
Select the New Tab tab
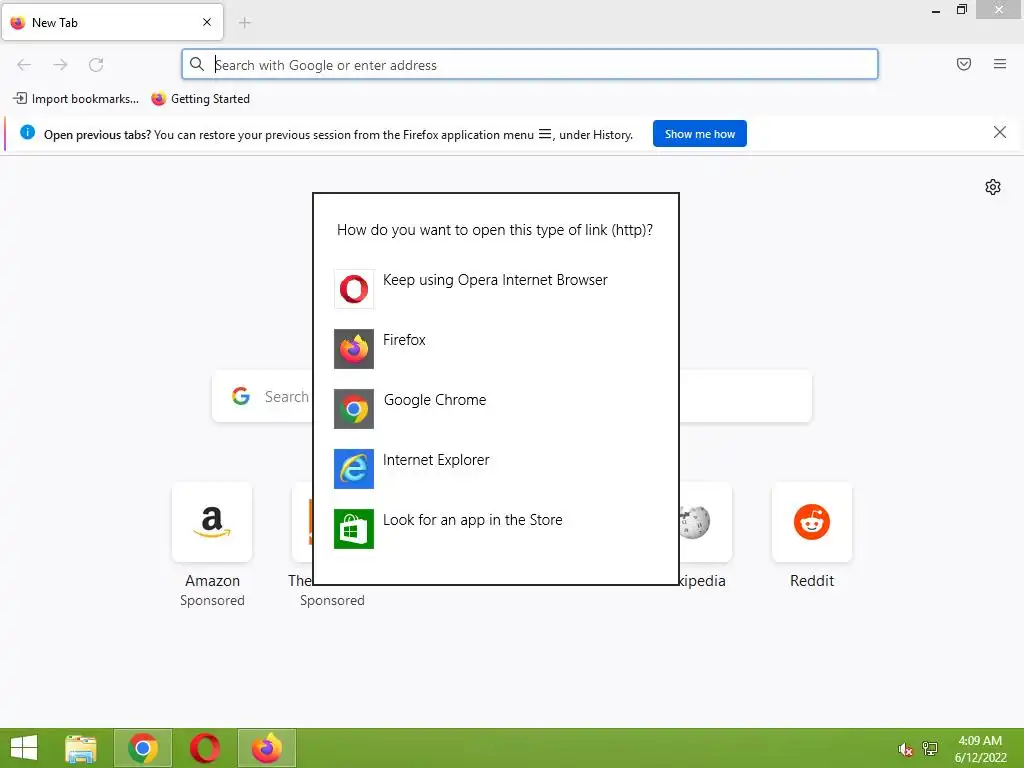pyautogui.click(x=112, y=22)
